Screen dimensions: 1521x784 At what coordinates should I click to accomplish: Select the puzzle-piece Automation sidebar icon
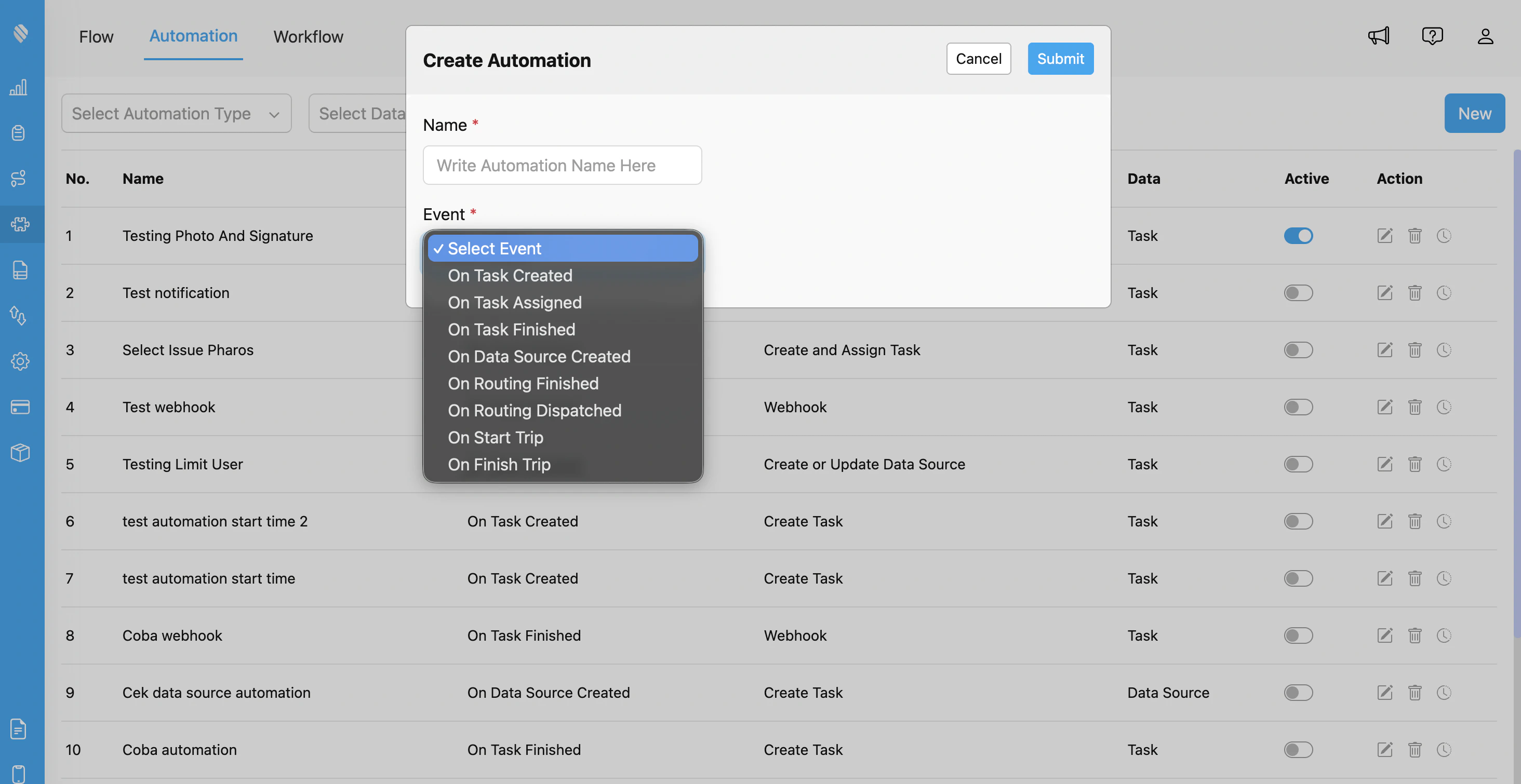(21, 224)
